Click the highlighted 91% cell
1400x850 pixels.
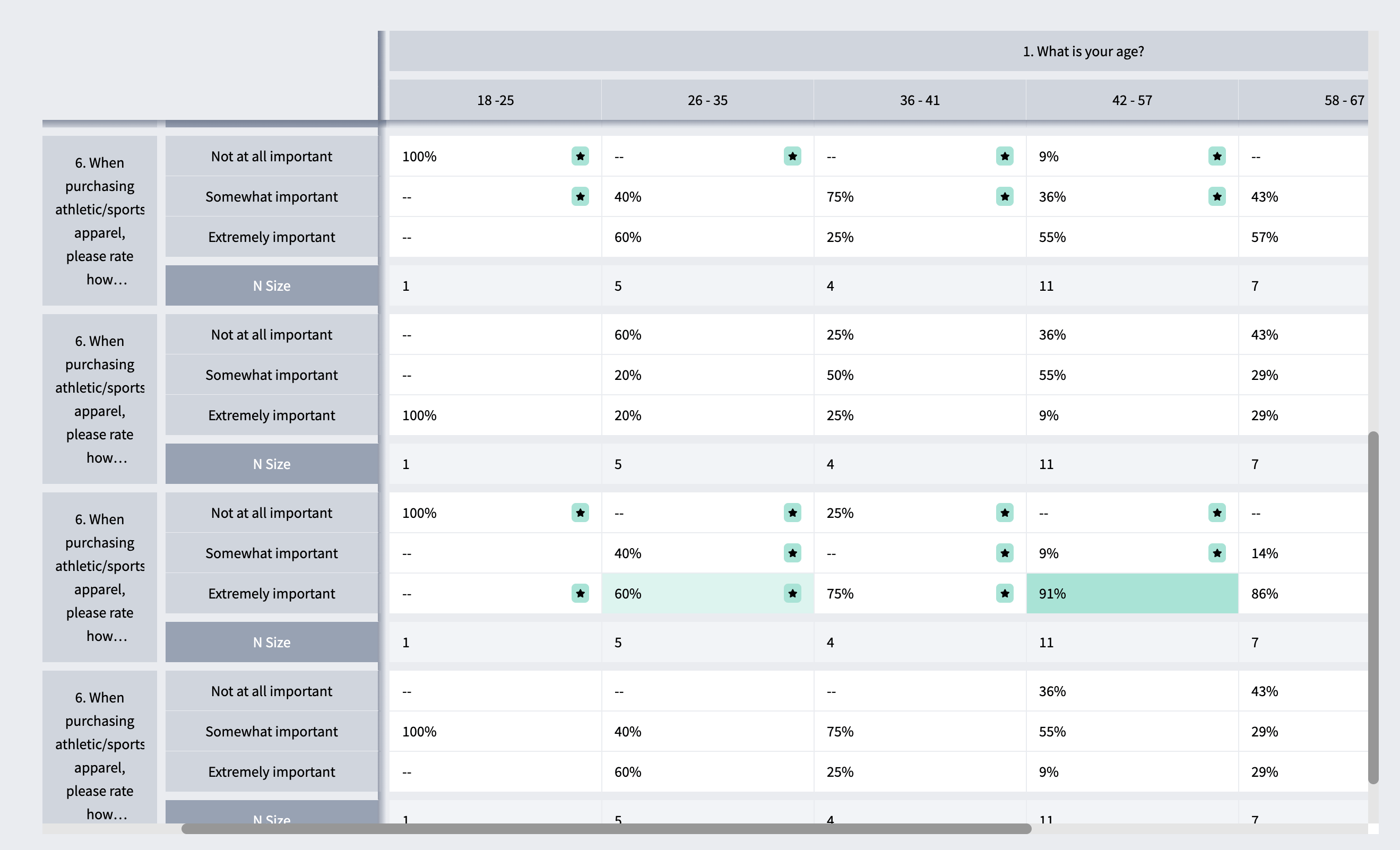click(x=1132, y=594)
